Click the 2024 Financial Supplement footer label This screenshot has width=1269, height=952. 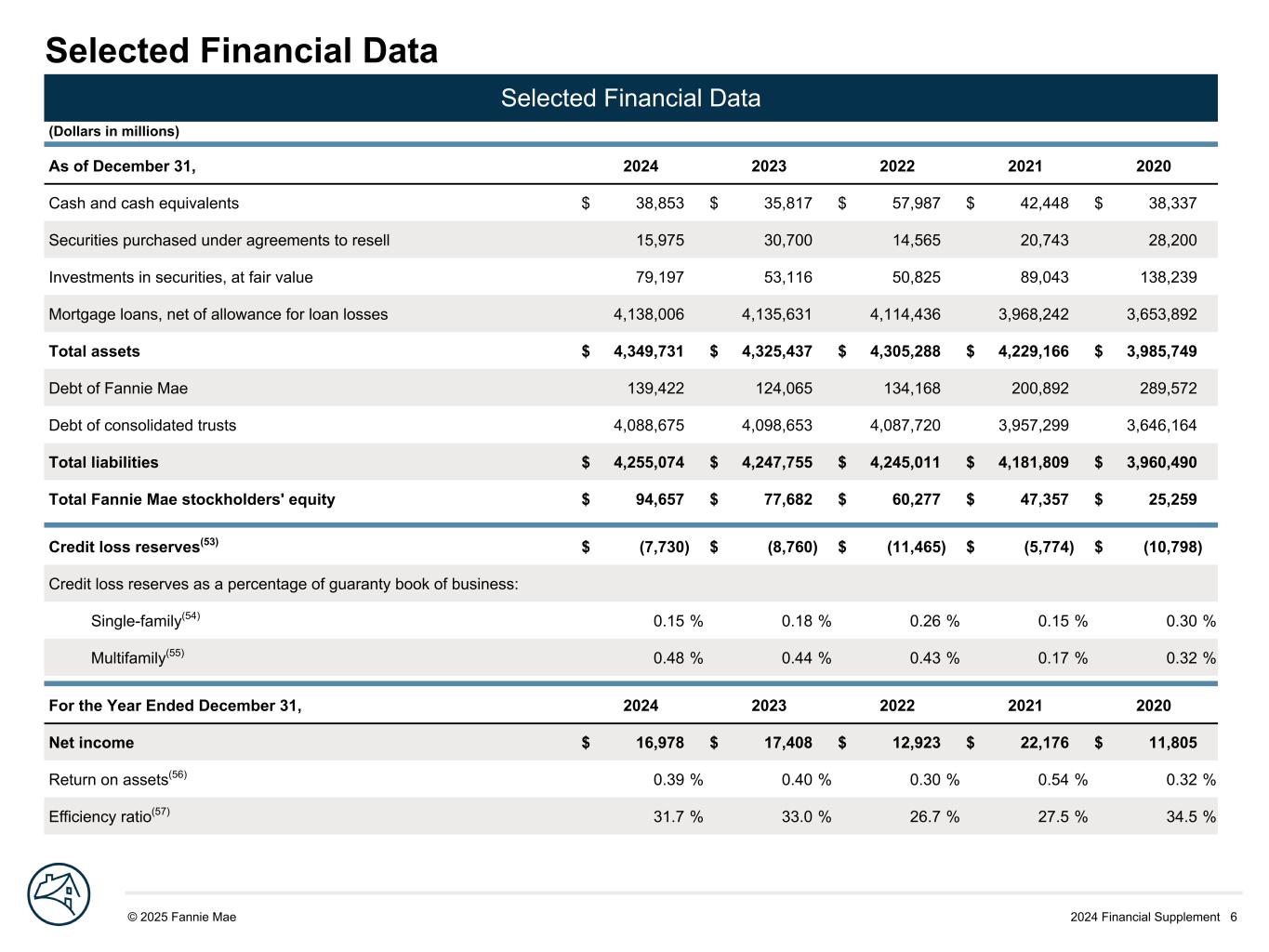coord(1143,918)
